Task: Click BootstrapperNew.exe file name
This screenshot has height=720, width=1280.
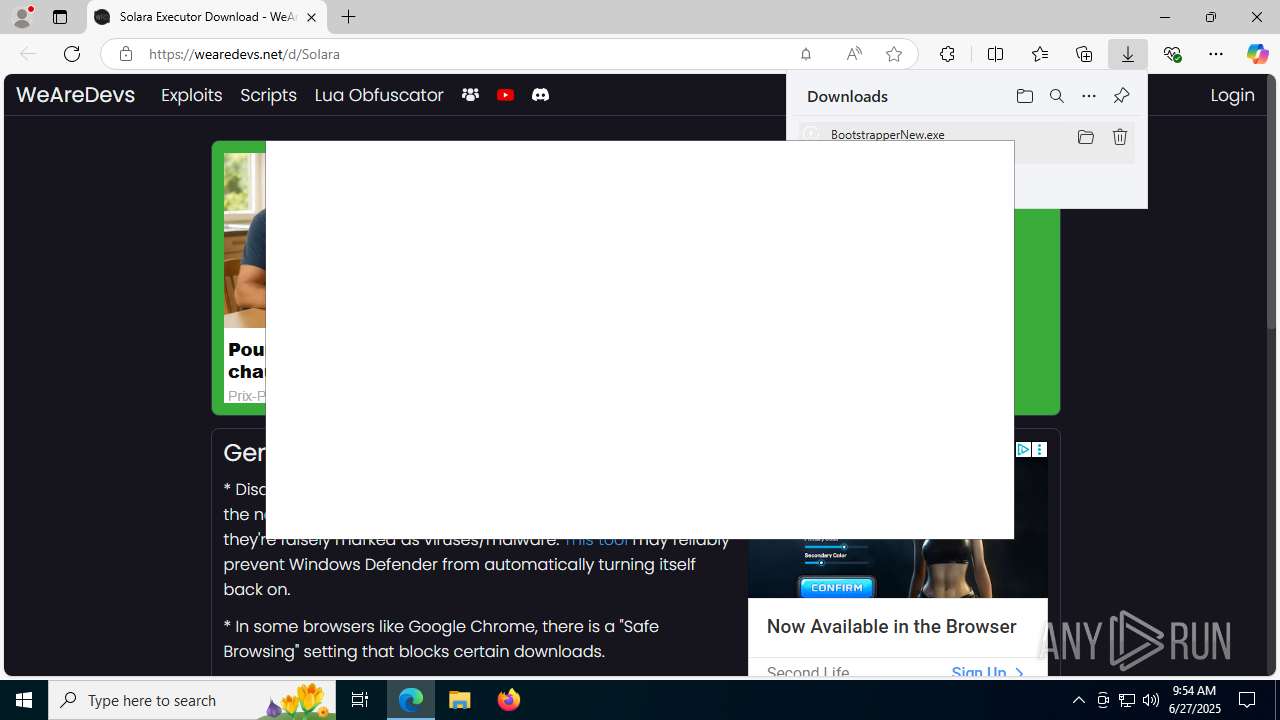Action: (x=887, y=134)
